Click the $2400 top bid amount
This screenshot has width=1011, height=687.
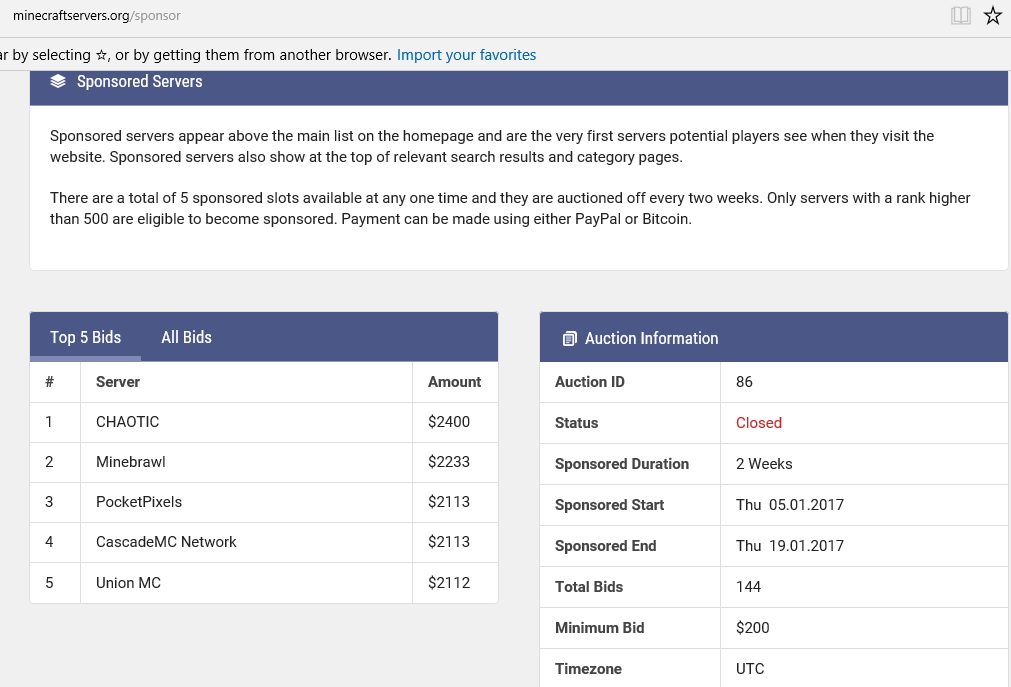click(449, 422)
